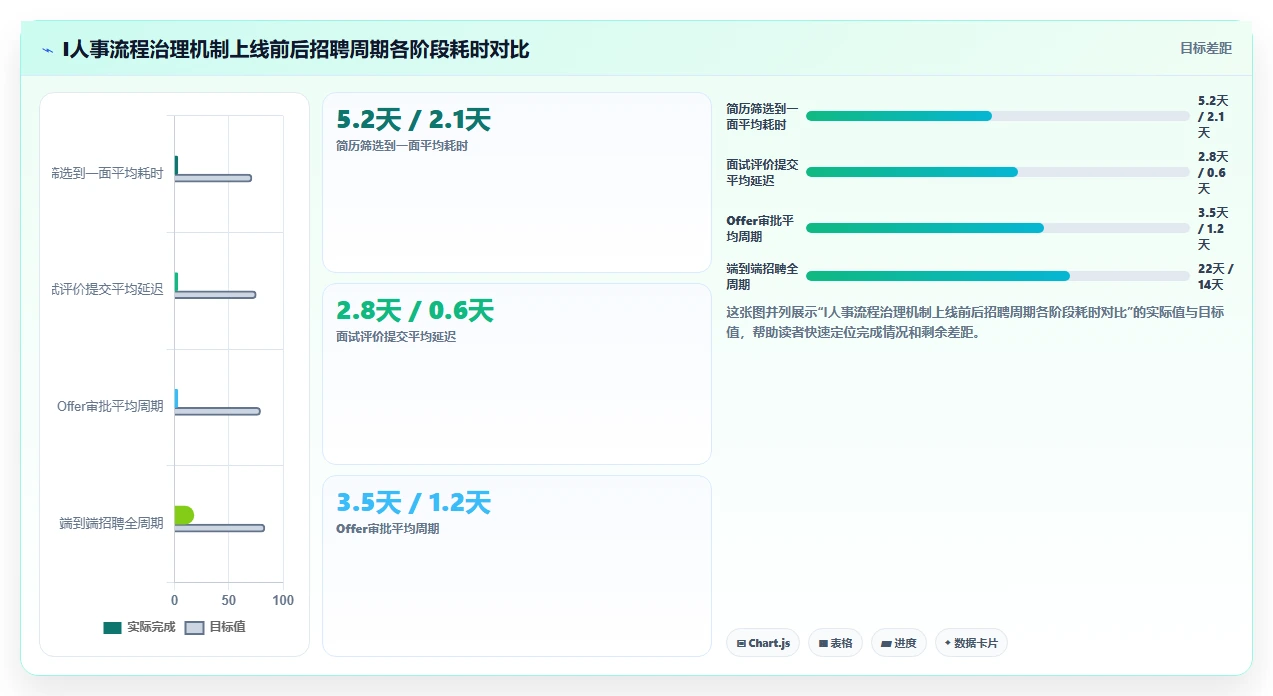Select the 数据卡片 tag chip
The height and width of the screenshot is (696, 1273).
[x=971, y=643]
